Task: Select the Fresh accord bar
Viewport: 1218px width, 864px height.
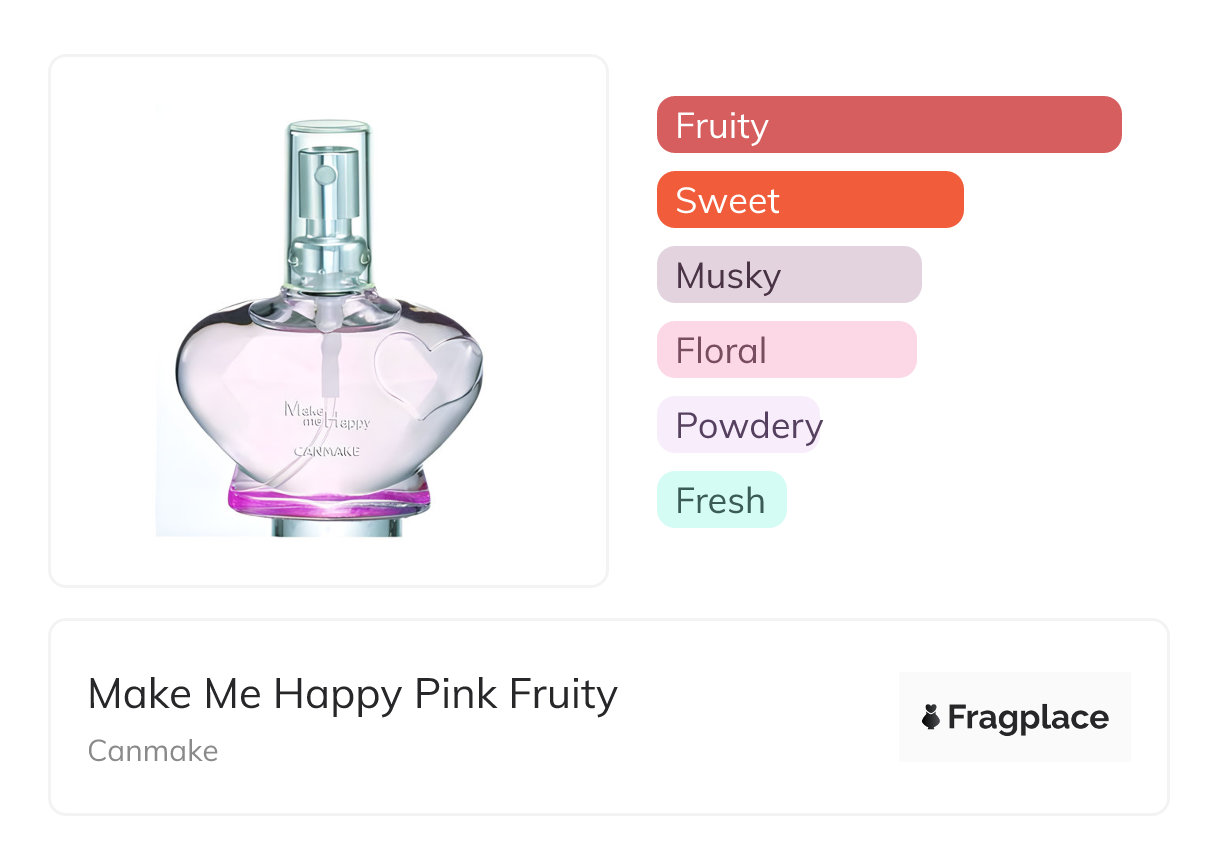Action: pyautogui.click(x=721, y=500)
